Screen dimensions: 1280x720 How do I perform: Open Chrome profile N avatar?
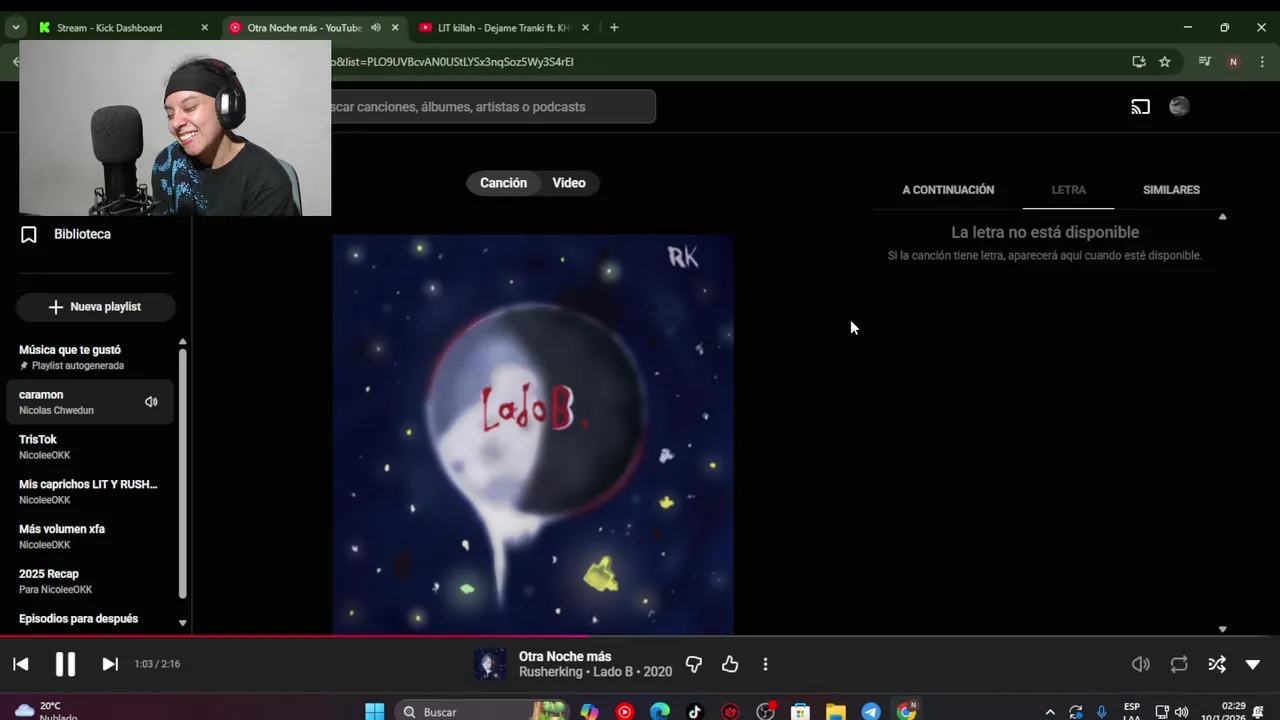[x=1233, y=62]
